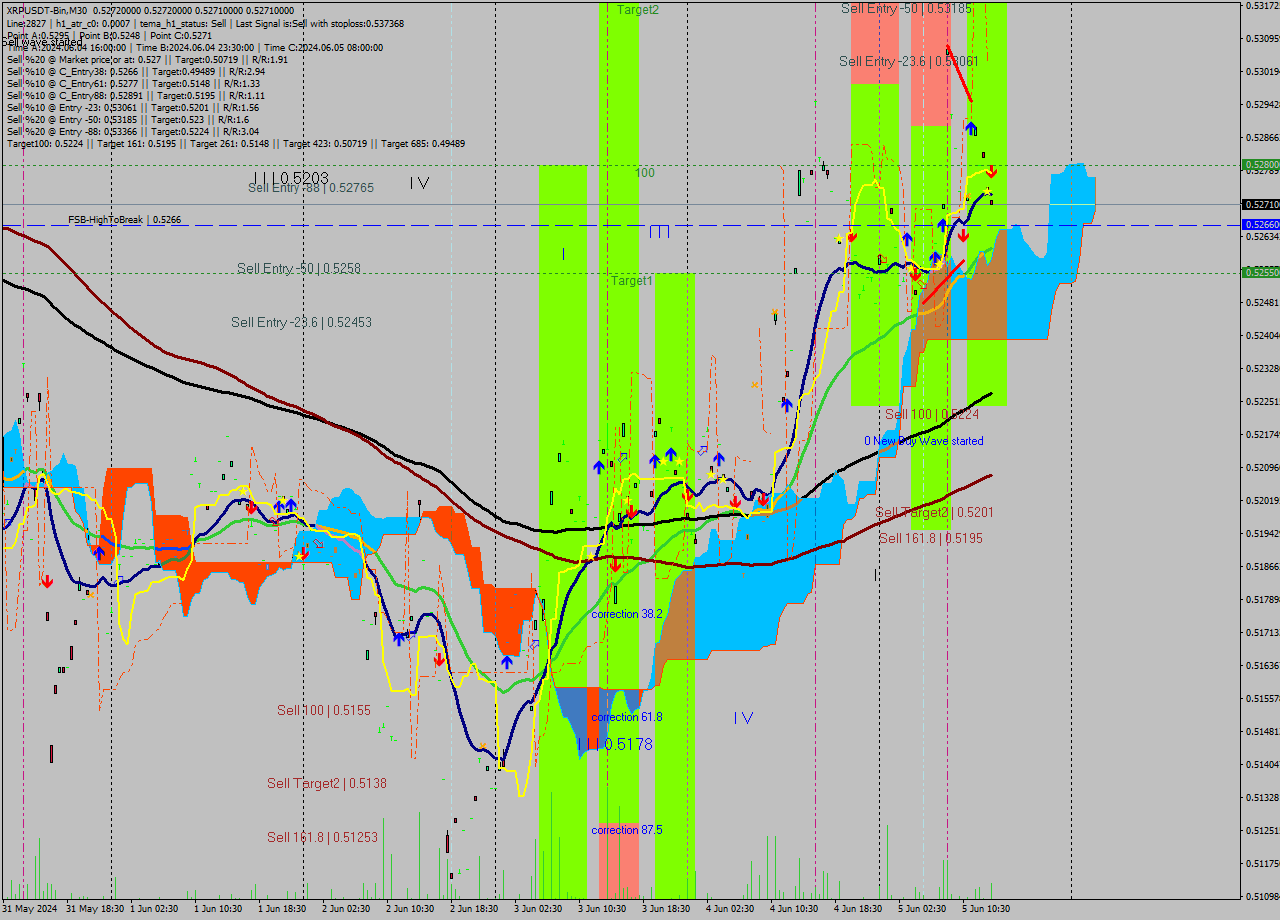Click the 'Sell %10 @ Entry -23: 0.53061' row
The image size is (1280, 920).
pyautogui.click(x=133, y=107)
